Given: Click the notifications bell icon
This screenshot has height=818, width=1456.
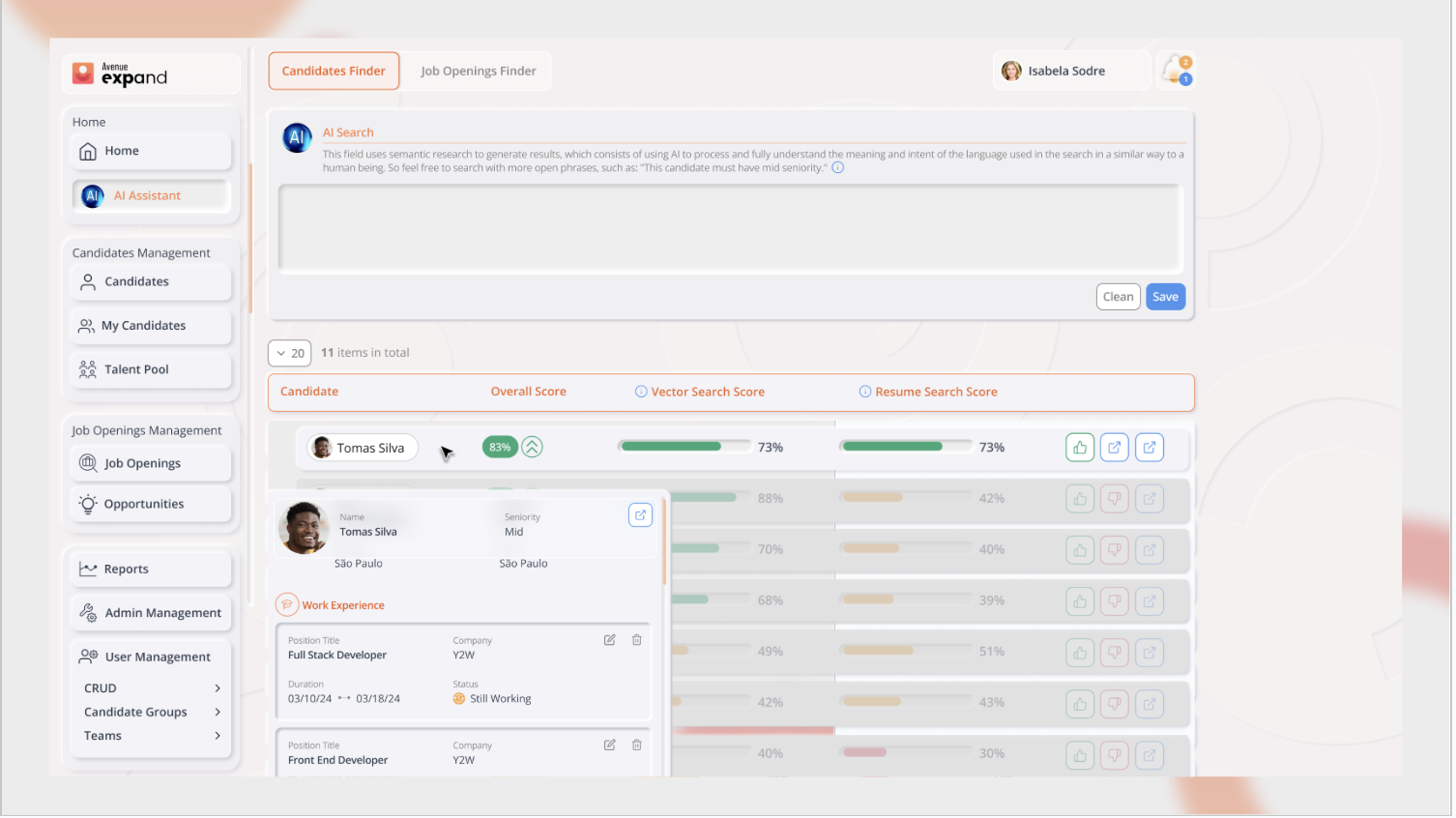Looking at the screenshot, I should [x=1176, y=71].
